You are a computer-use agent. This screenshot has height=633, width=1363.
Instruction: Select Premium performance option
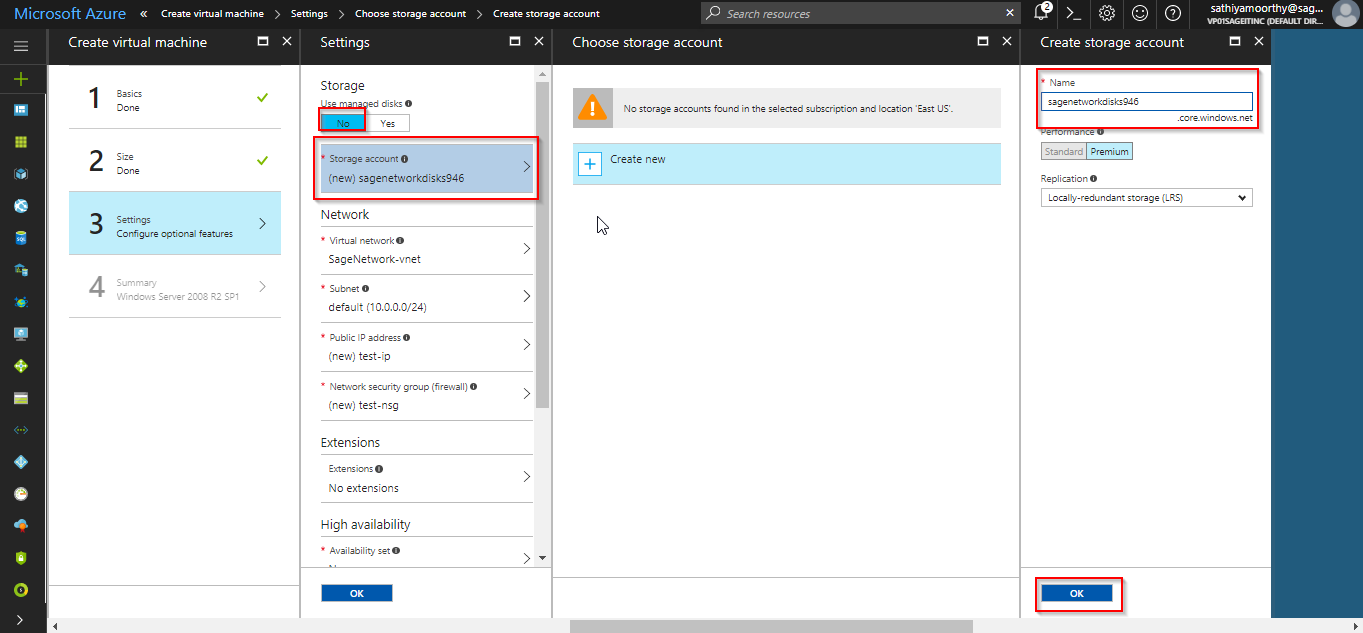click(x=1109, y=152)
